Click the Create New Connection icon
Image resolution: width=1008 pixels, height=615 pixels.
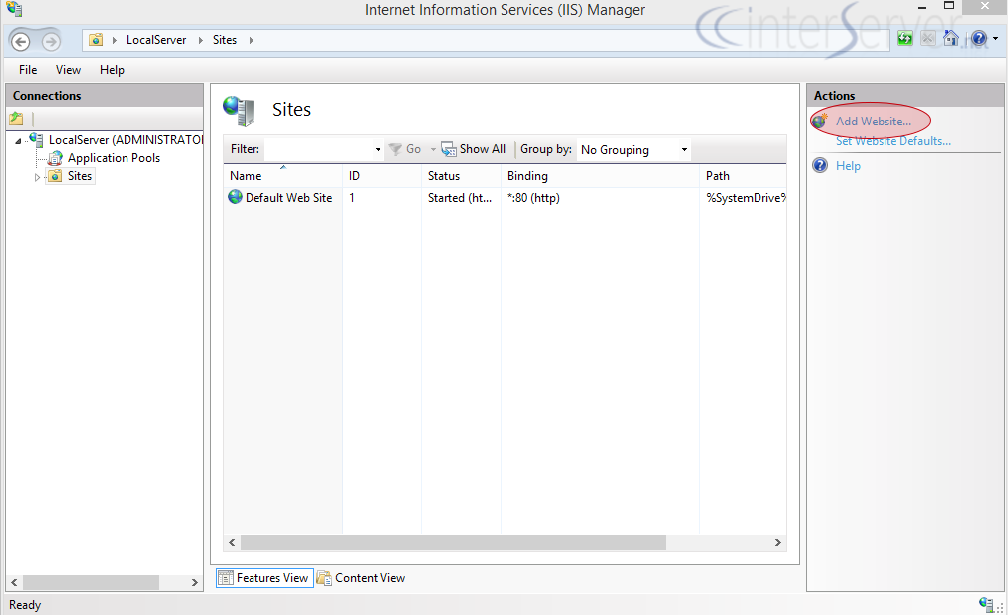tap(16, 118)
